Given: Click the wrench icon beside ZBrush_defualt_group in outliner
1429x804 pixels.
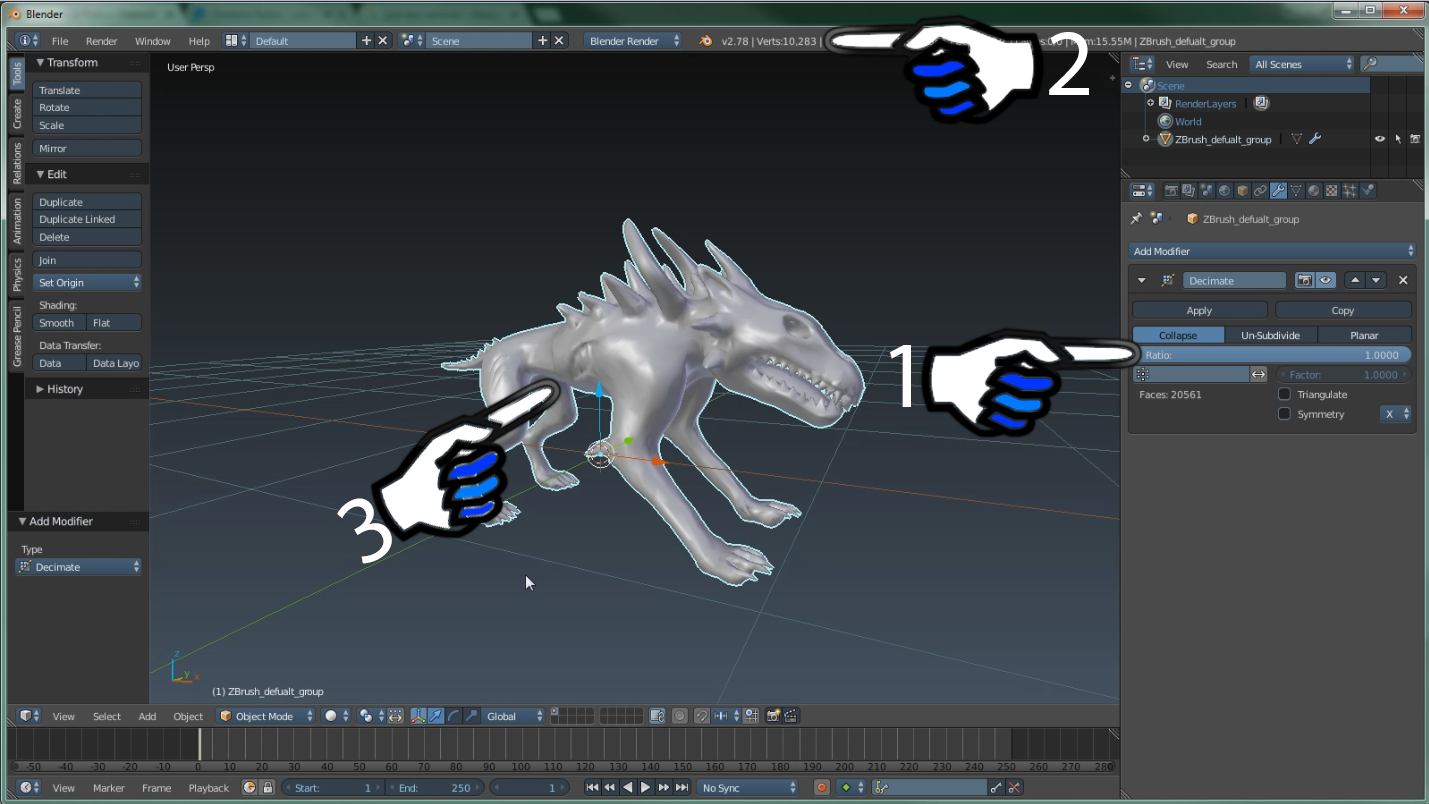Looking at the screenshot, I should point(1315,139).
